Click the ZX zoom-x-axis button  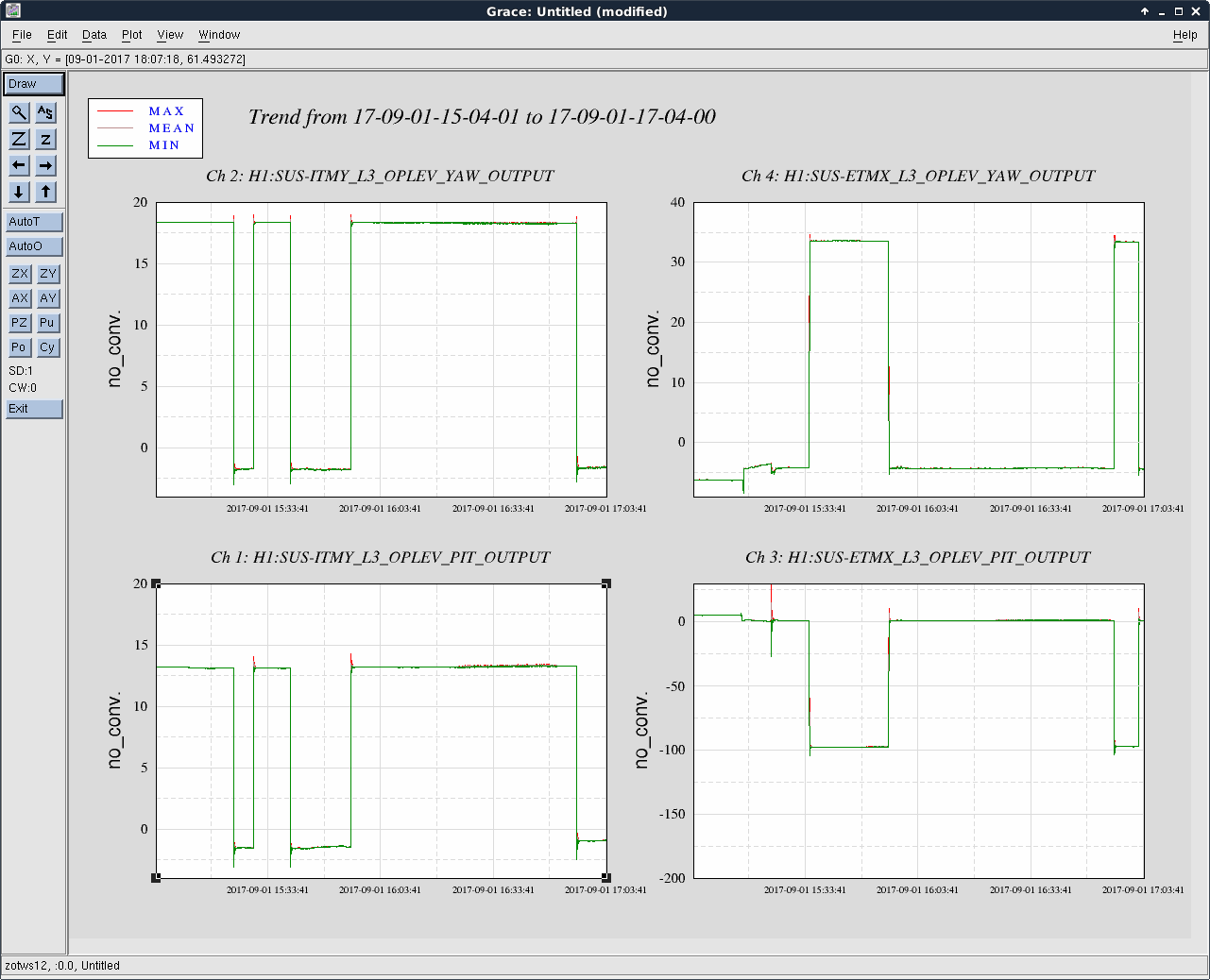tap(20, 274)
